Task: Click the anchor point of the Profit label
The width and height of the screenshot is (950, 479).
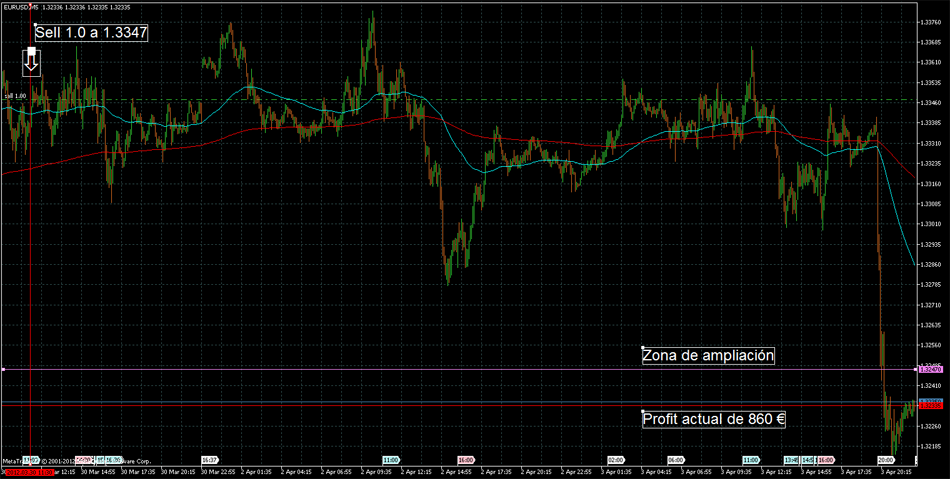Action: [642, 411]
